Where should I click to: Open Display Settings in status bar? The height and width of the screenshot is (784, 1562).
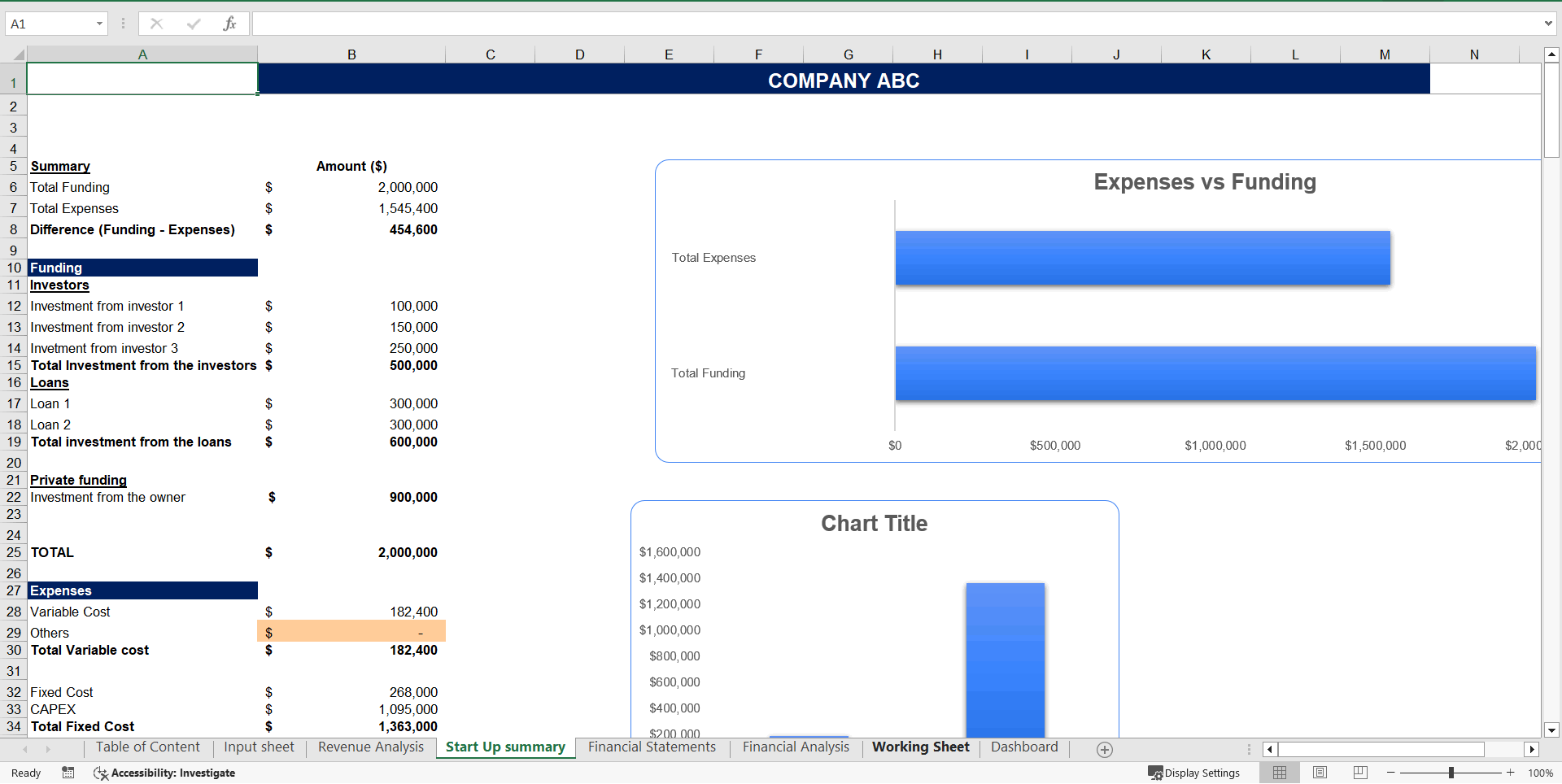point(1193,773)
